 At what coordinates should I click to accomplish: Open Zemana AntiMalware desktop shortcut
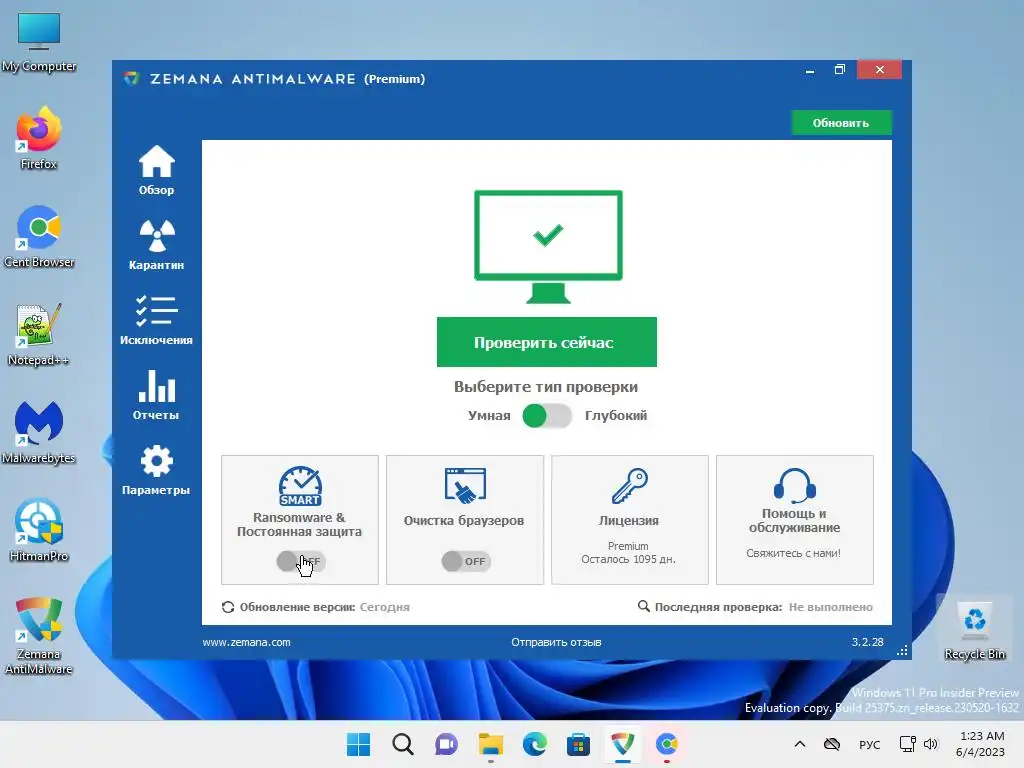(39, 635)
